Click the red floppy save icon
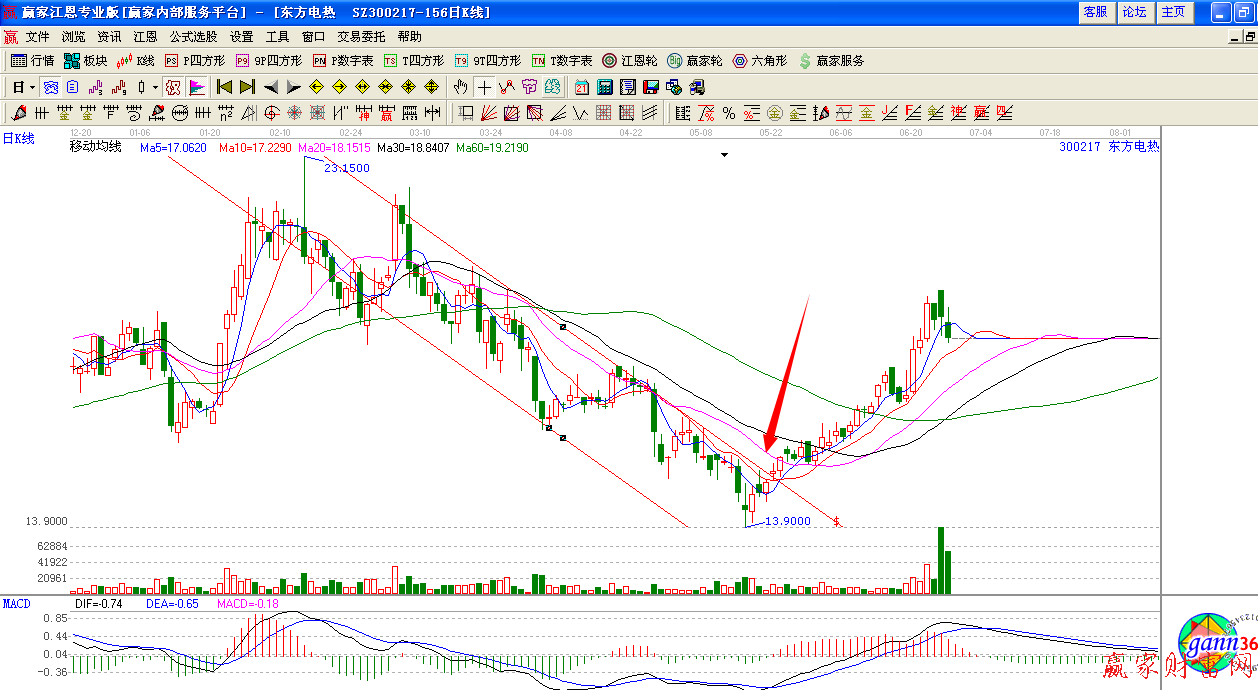Viewport: 1258px width, 690px height. pos(651,87)
